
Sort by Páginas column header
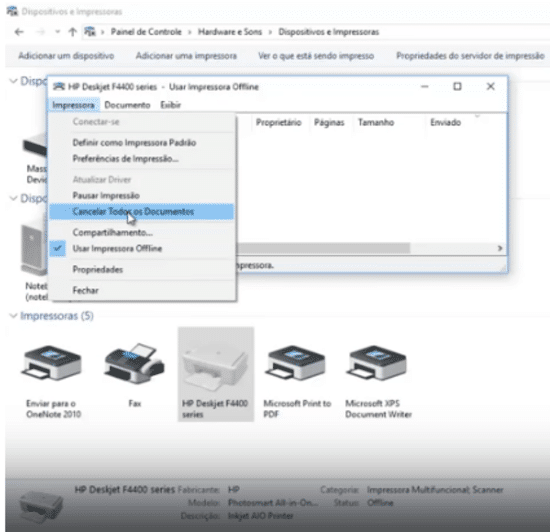329,122
